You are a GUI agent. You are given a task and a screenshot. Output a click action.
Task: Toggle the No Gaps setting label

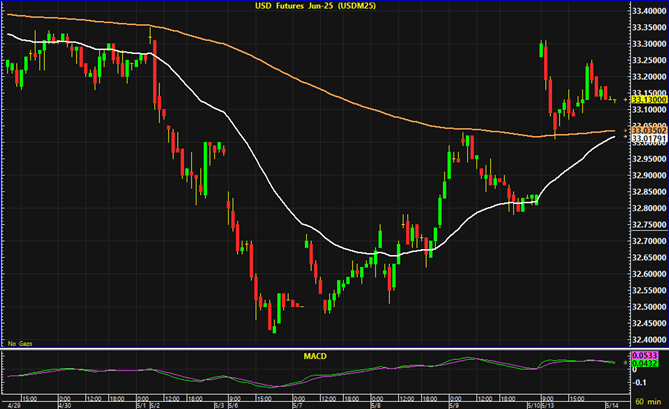(x=19, y=344)
